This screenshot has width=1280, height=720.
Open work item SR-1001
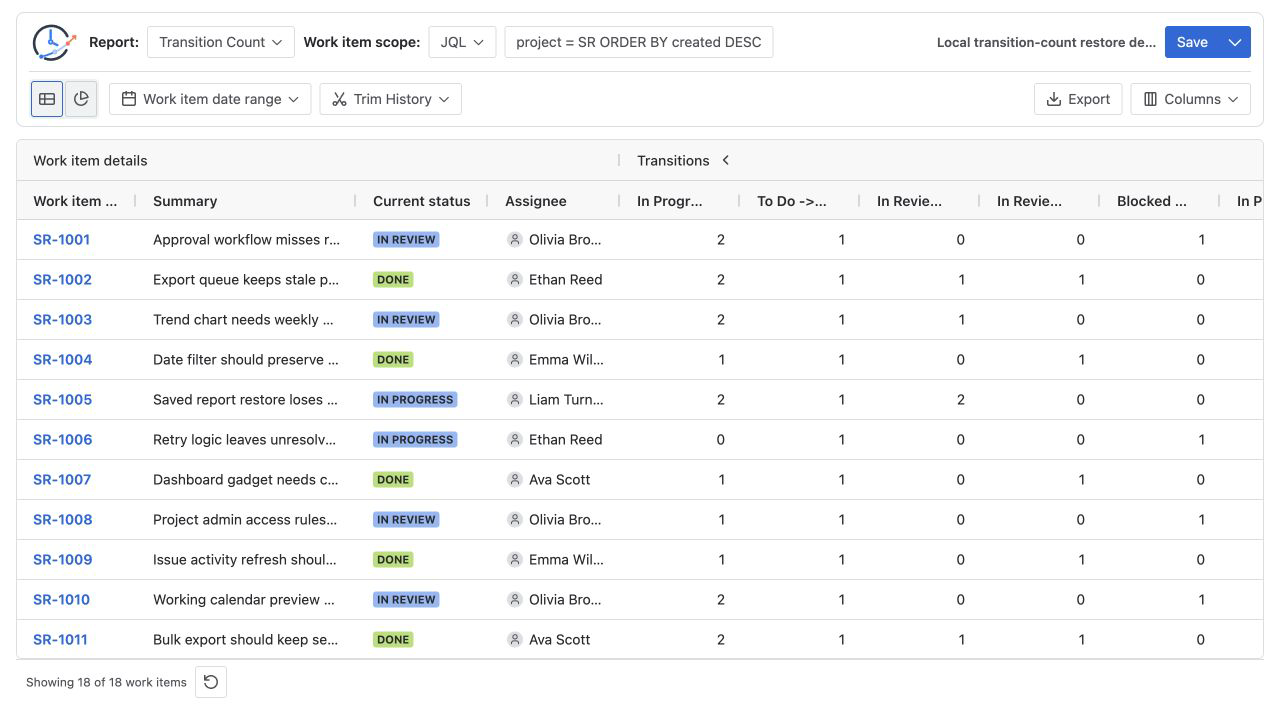(61, 239)
